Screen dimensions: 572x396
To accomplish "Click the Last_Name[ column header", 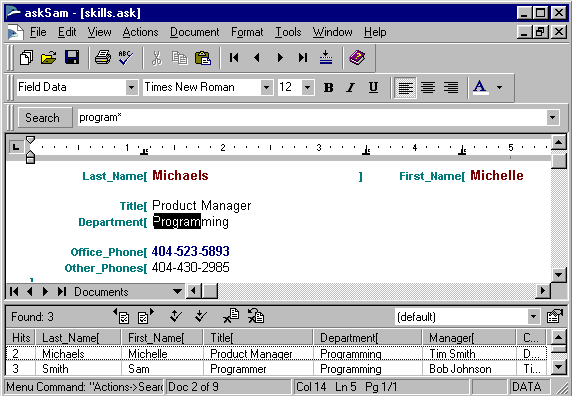I will coord(78,338).
